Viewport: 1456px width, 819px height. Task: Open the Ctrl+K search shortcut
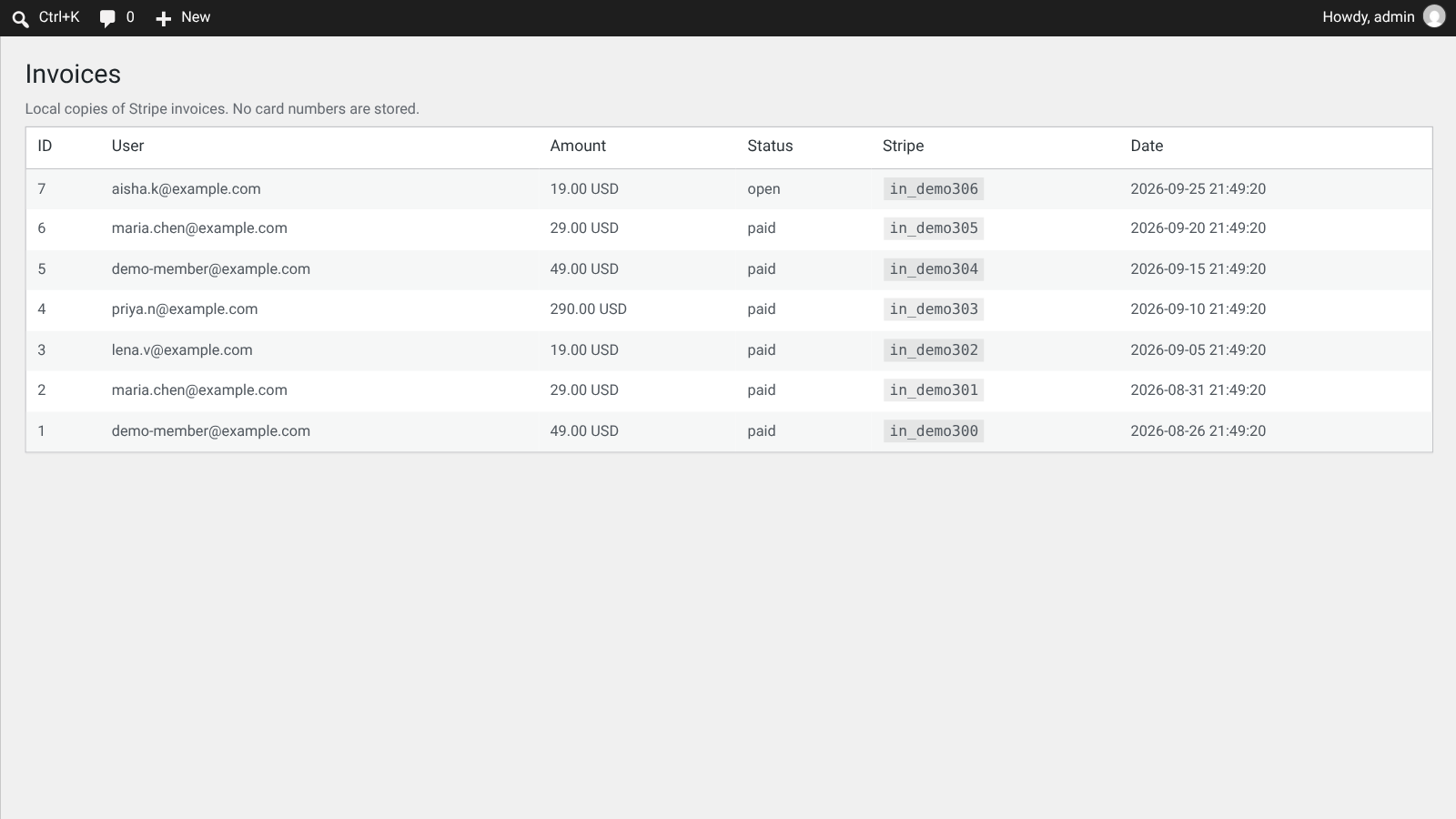pyautogui.click(x=59, y=17)
